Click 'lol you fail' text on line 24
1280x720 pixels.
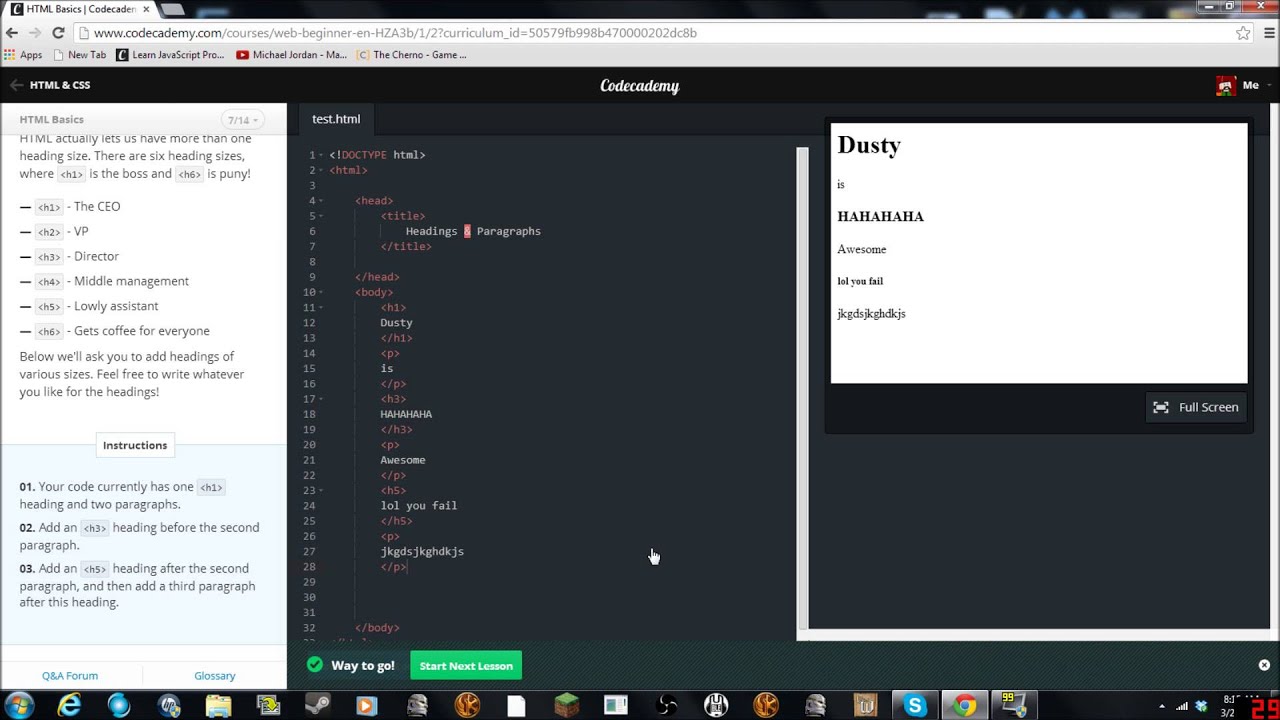tap(418, 506)
